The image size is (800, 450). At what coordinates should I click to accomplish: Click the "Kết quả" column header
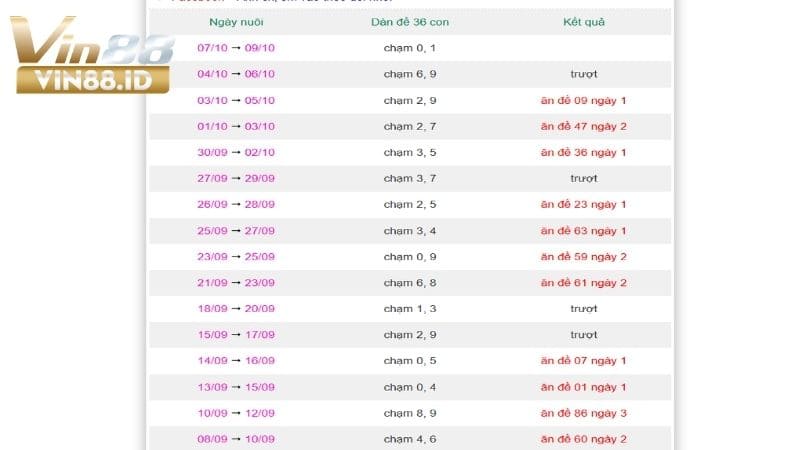point(583,22)
